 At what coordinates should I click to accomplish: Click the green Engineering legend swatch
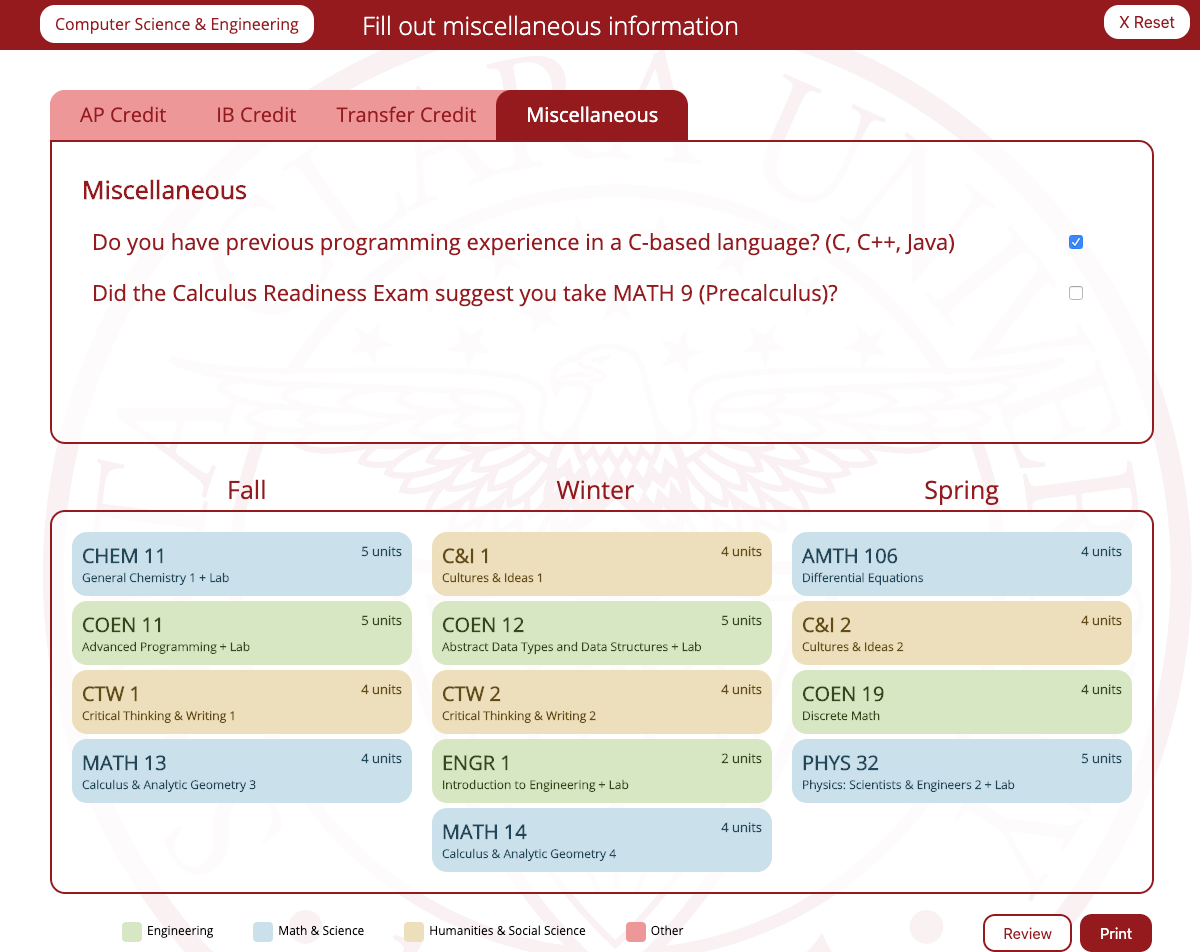[132, 931]
